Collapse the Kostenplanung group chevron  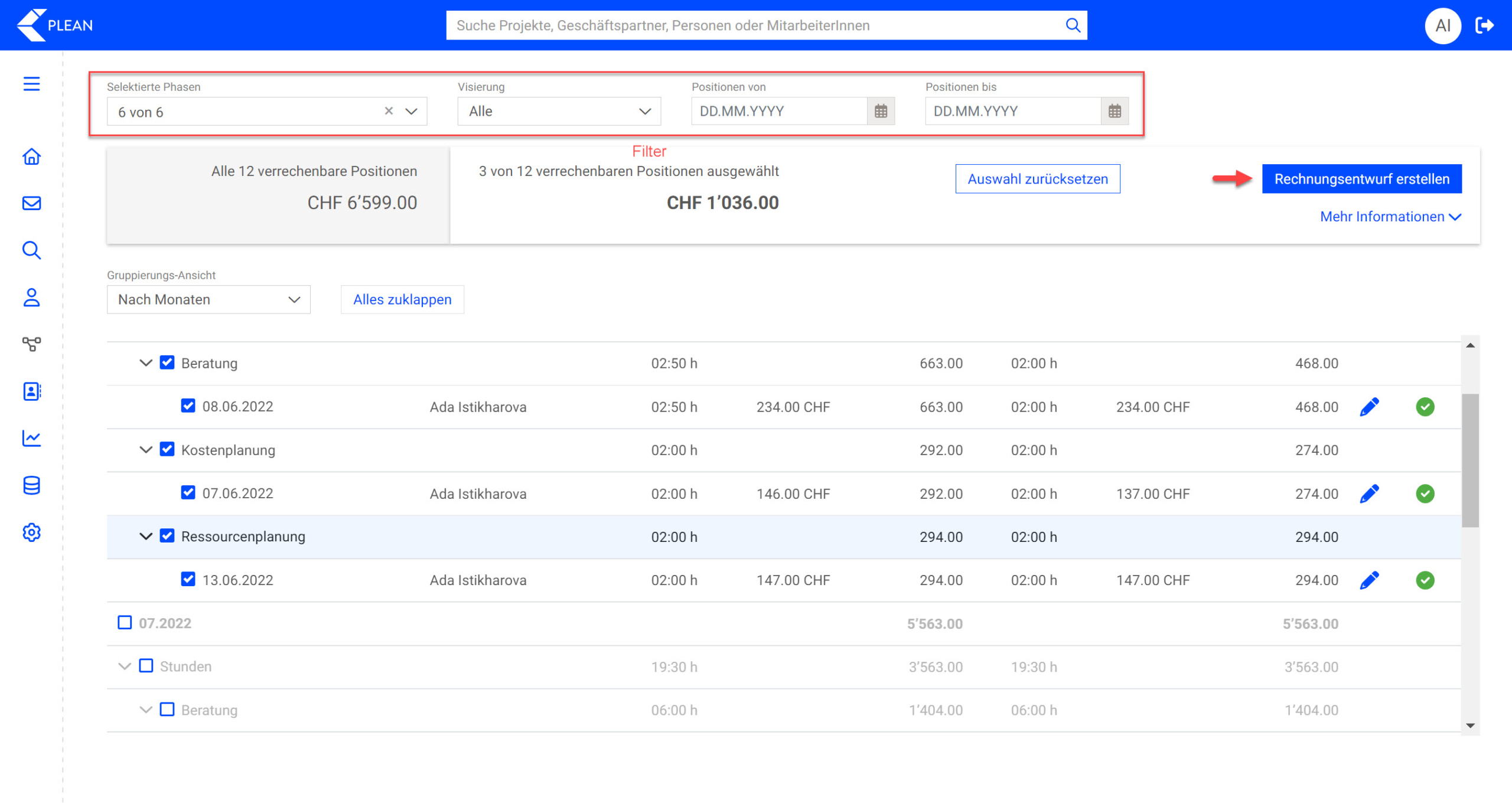145,450
